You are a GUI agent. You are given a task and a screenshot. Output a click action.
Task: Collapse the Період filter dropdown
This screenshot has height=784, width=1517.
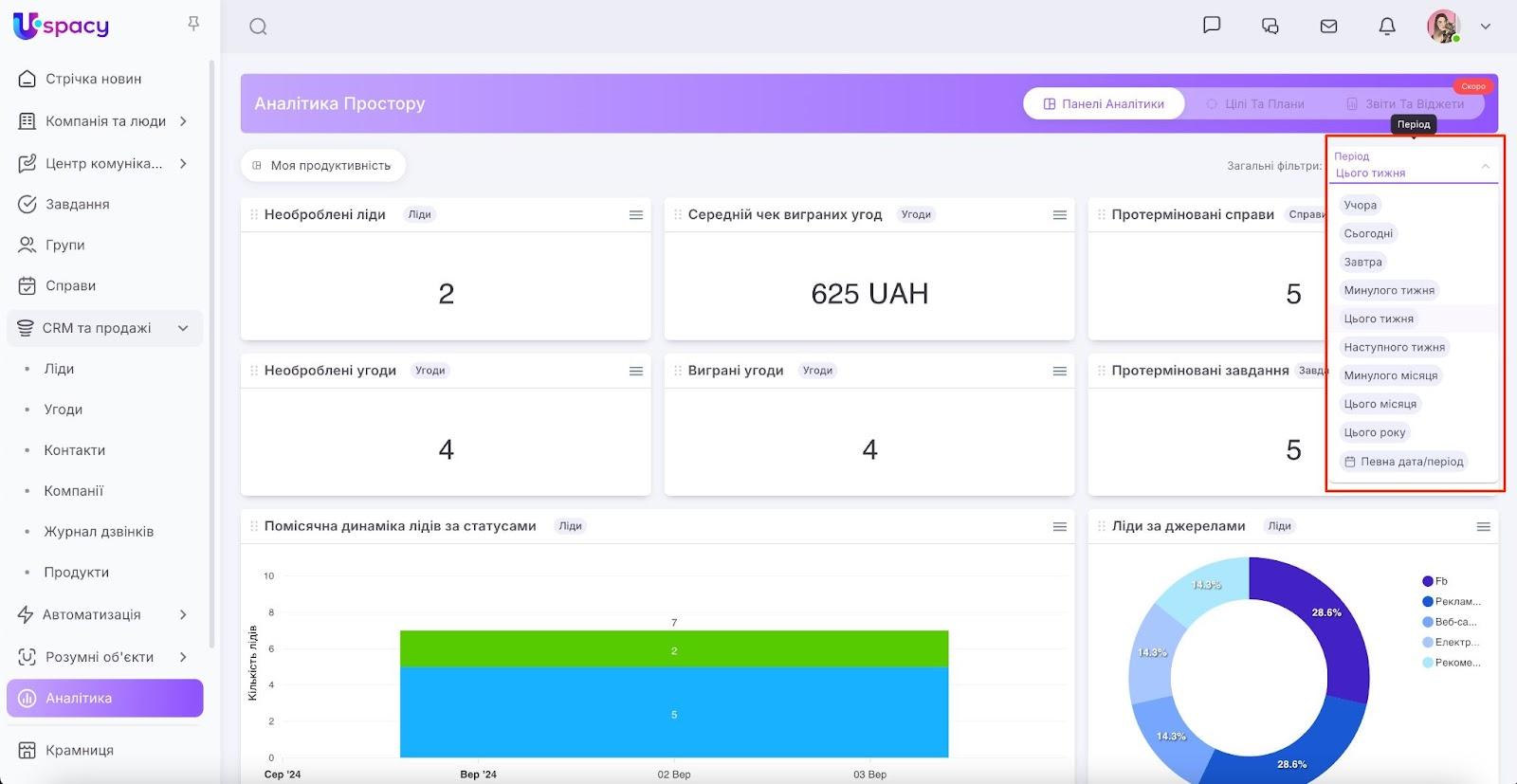click(1486, 166)
